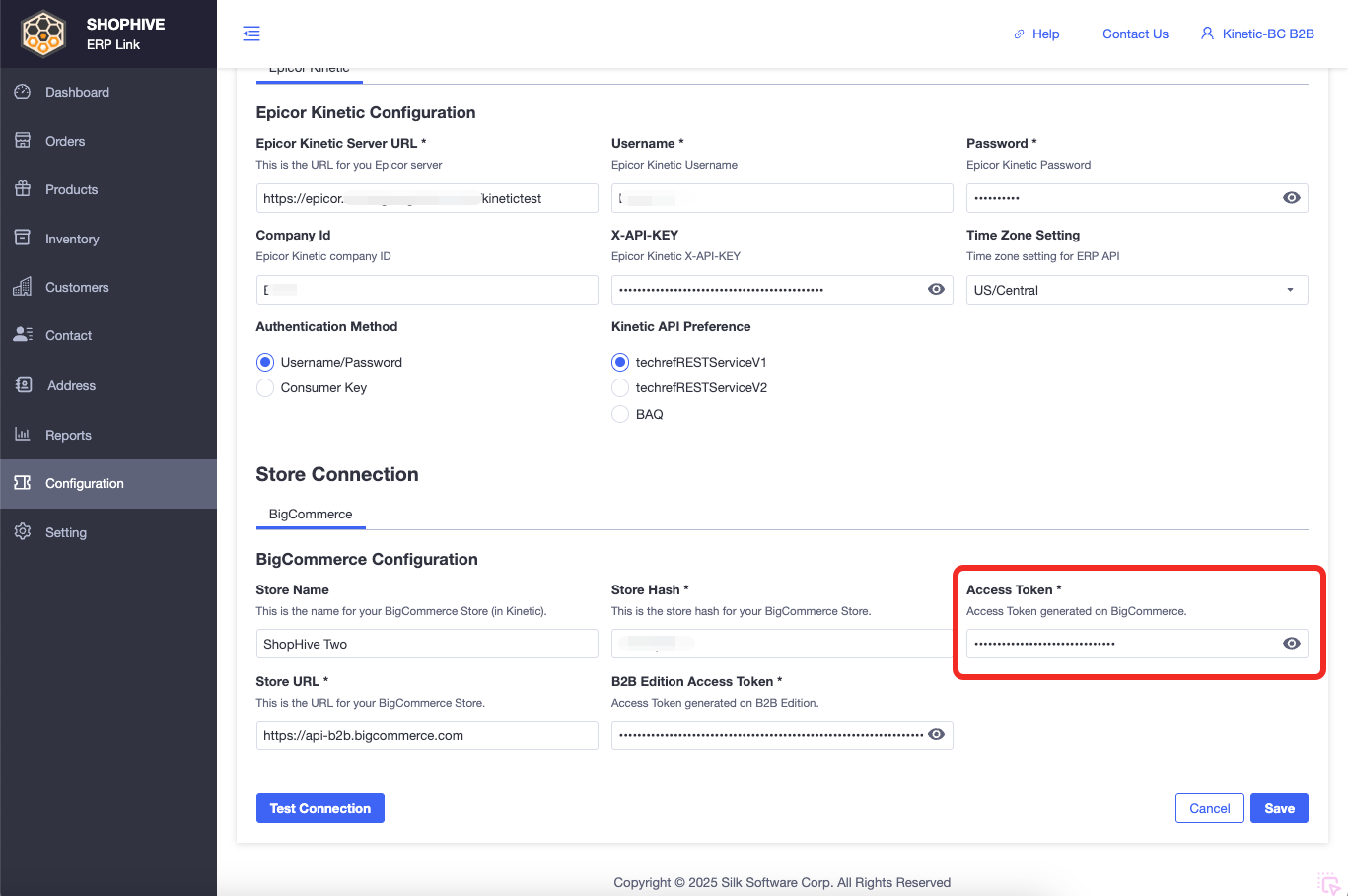The height and width of the screenshot is (896, 1348).
Task: Go to Products in sidebar
Action: 108,189
